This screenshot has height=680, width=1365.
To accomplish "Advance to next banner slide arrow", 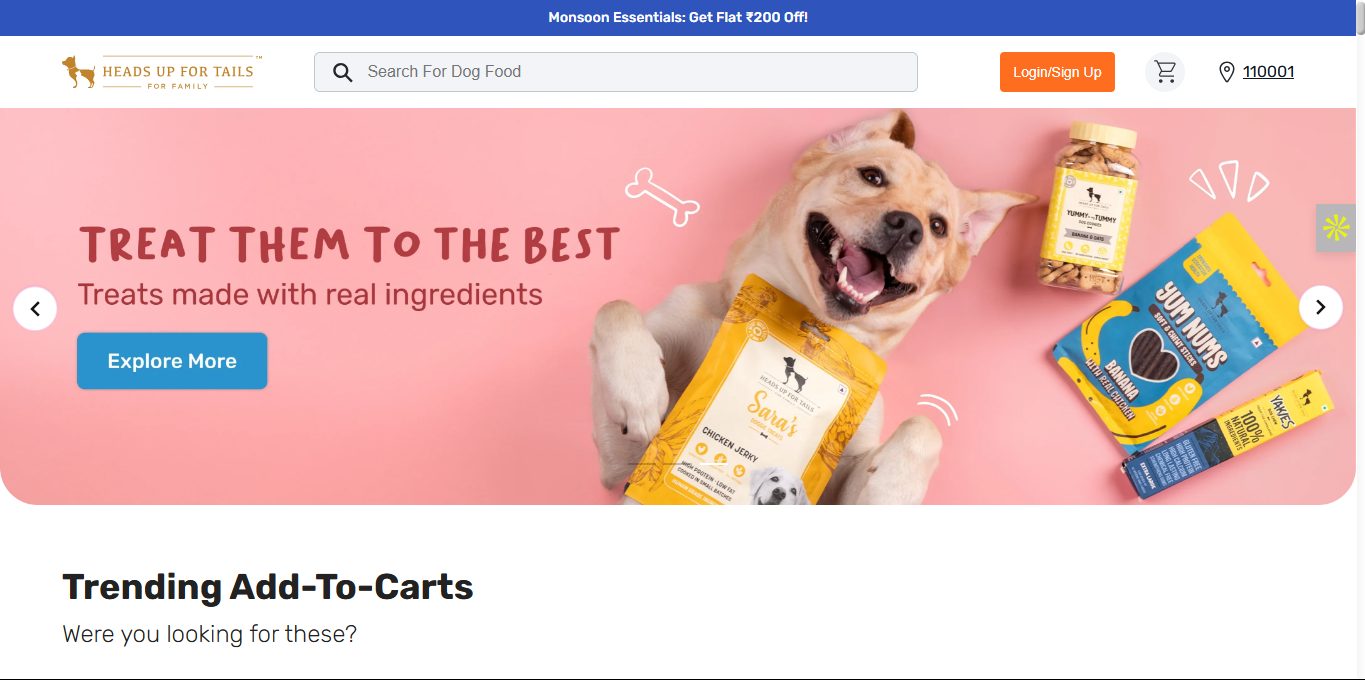I will (x=1320, y=307).
